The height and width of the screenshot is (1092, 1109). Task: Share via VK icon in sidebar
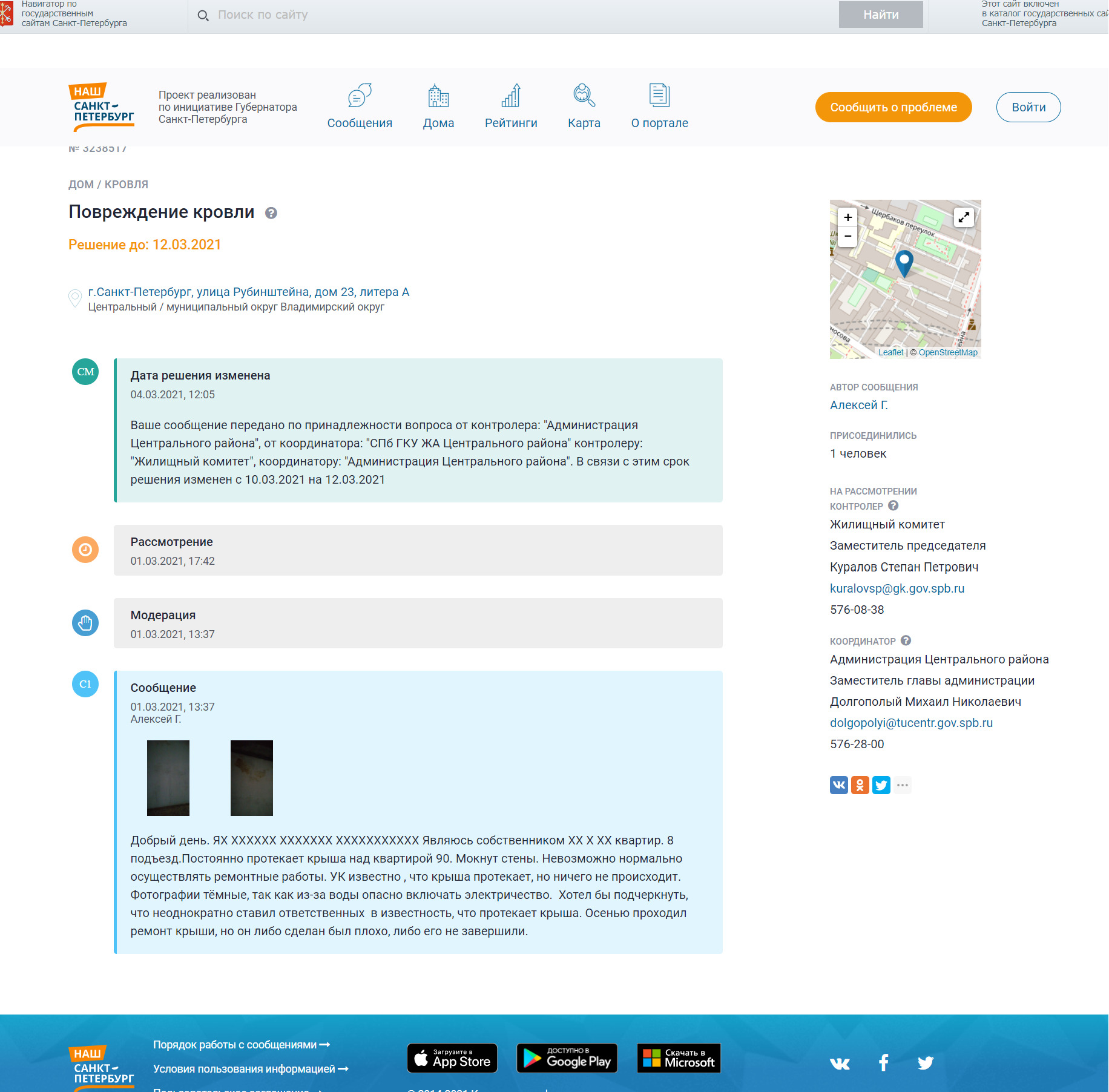pos(839,785)
